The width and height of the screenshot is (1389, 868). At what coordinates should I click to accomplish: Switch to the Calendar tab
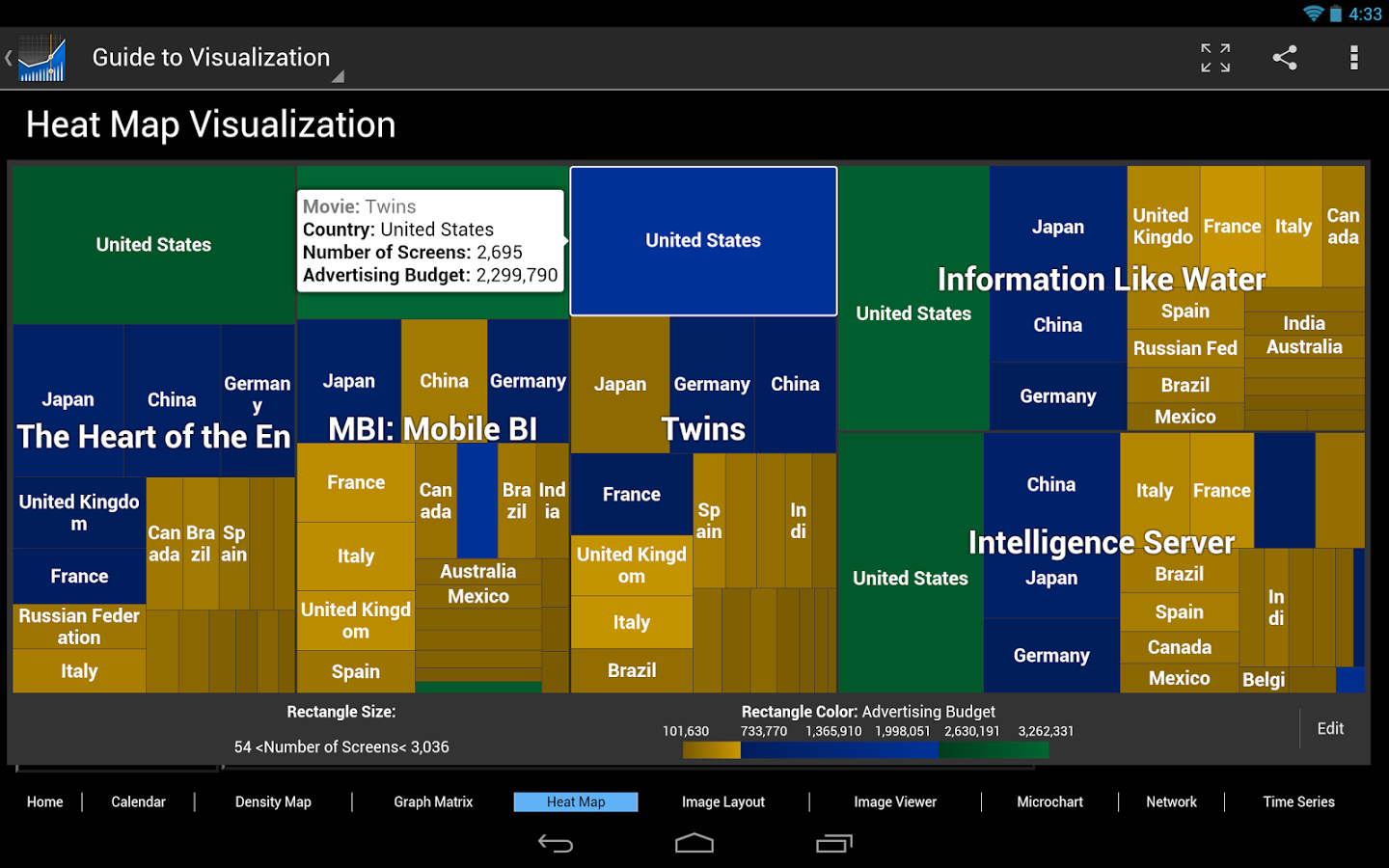pos(139,801)
